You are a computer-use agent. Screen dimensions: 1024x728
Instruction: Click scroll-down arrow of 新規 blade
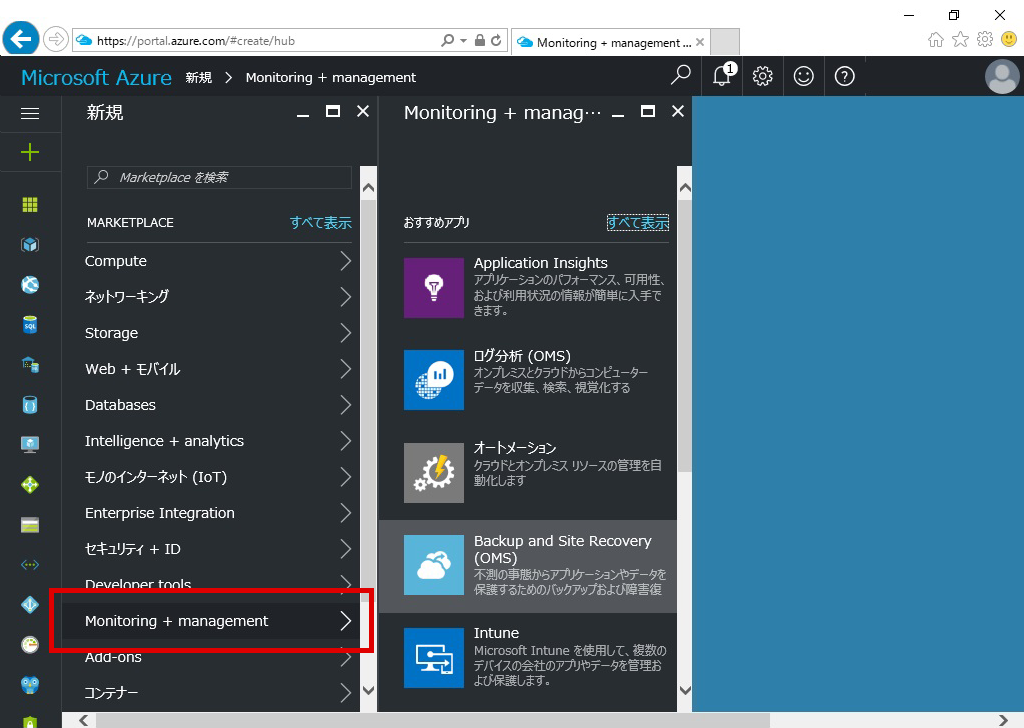[368, 690]
